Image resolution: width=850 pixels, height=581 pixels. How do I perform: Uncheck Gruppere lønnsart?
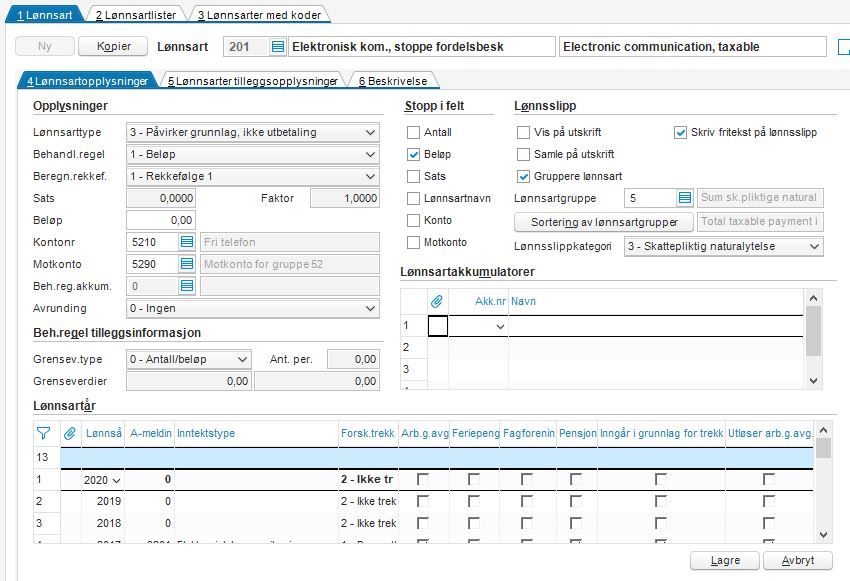click(x=524, y=176)
